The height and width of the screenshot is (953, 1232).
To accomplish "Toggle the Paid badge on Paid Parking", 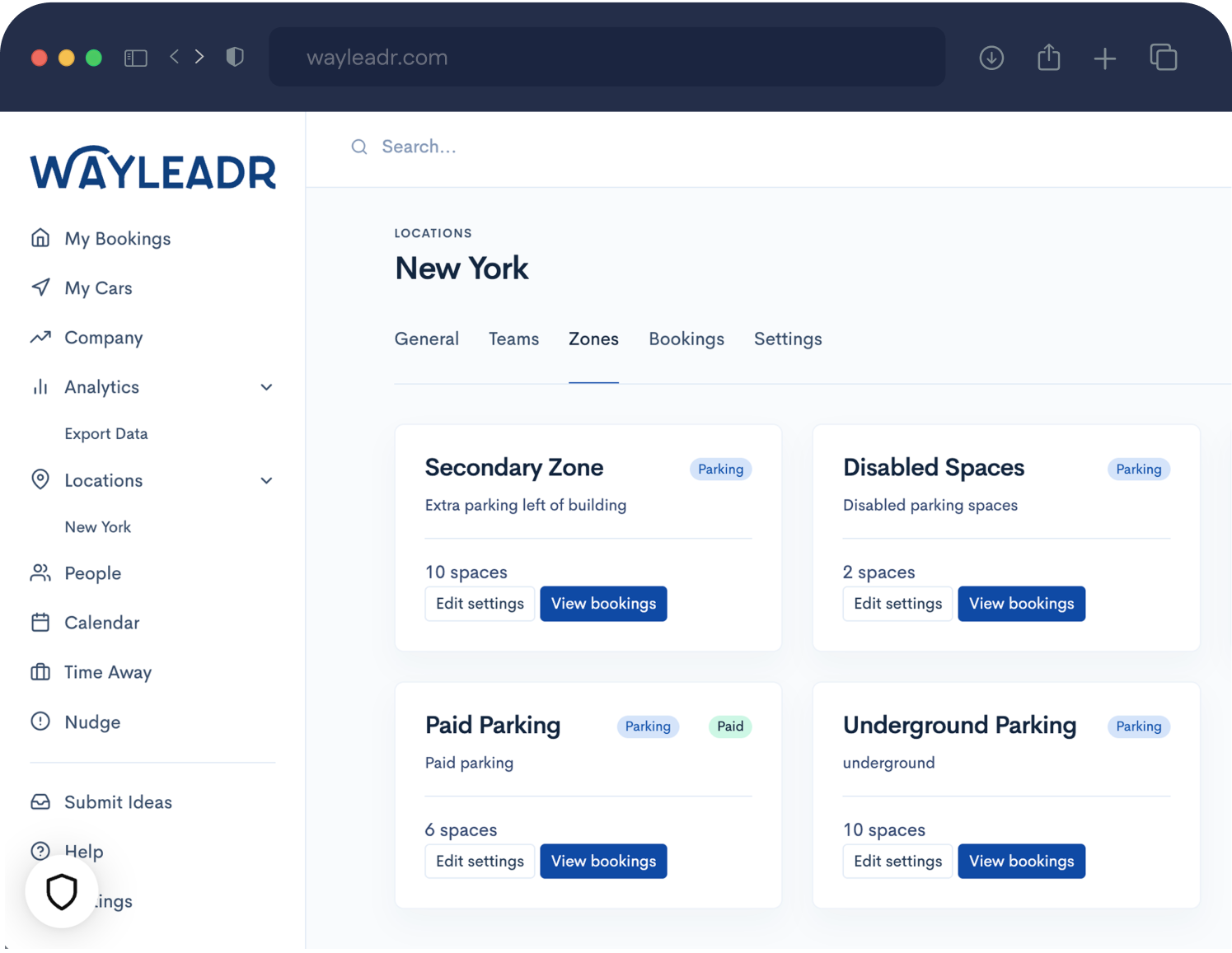I will tap(729, 726).
